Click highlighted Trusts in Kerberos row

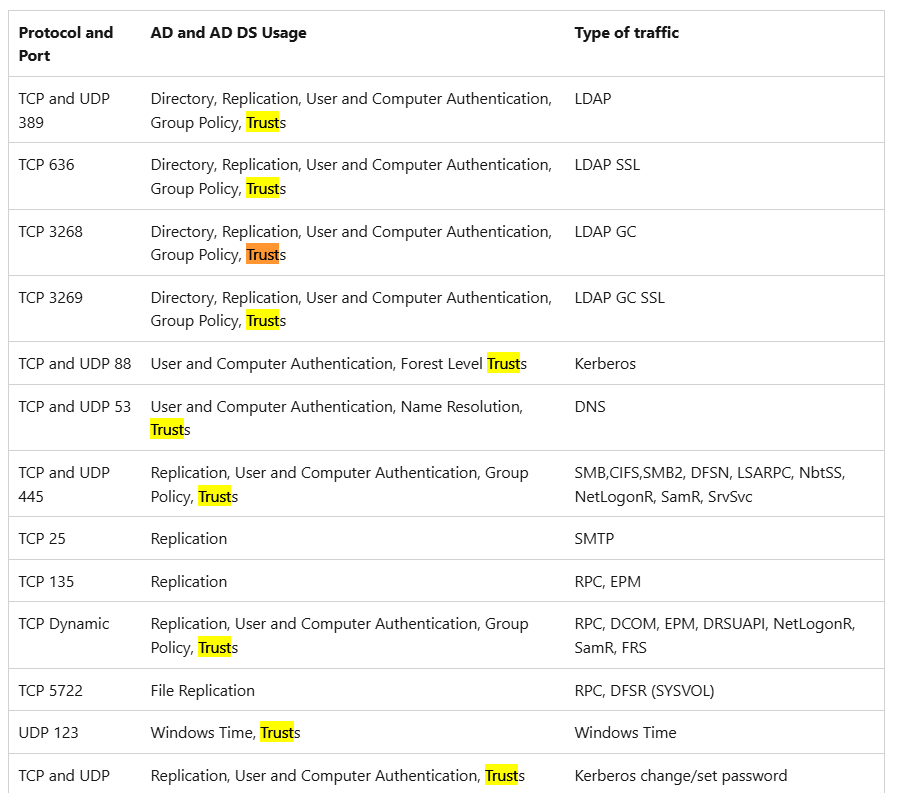[506, 363]
